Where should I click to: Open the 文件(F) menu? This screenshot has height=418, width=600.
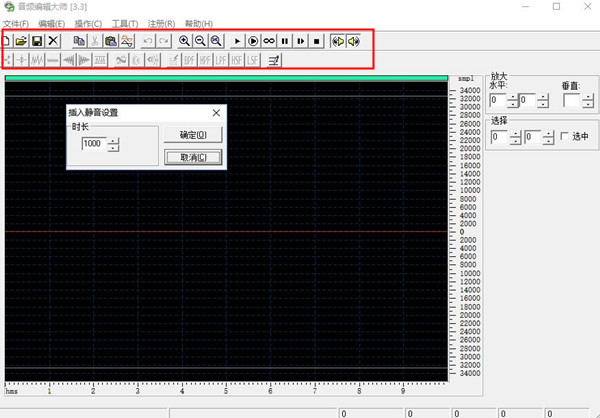tap(16, 24)
